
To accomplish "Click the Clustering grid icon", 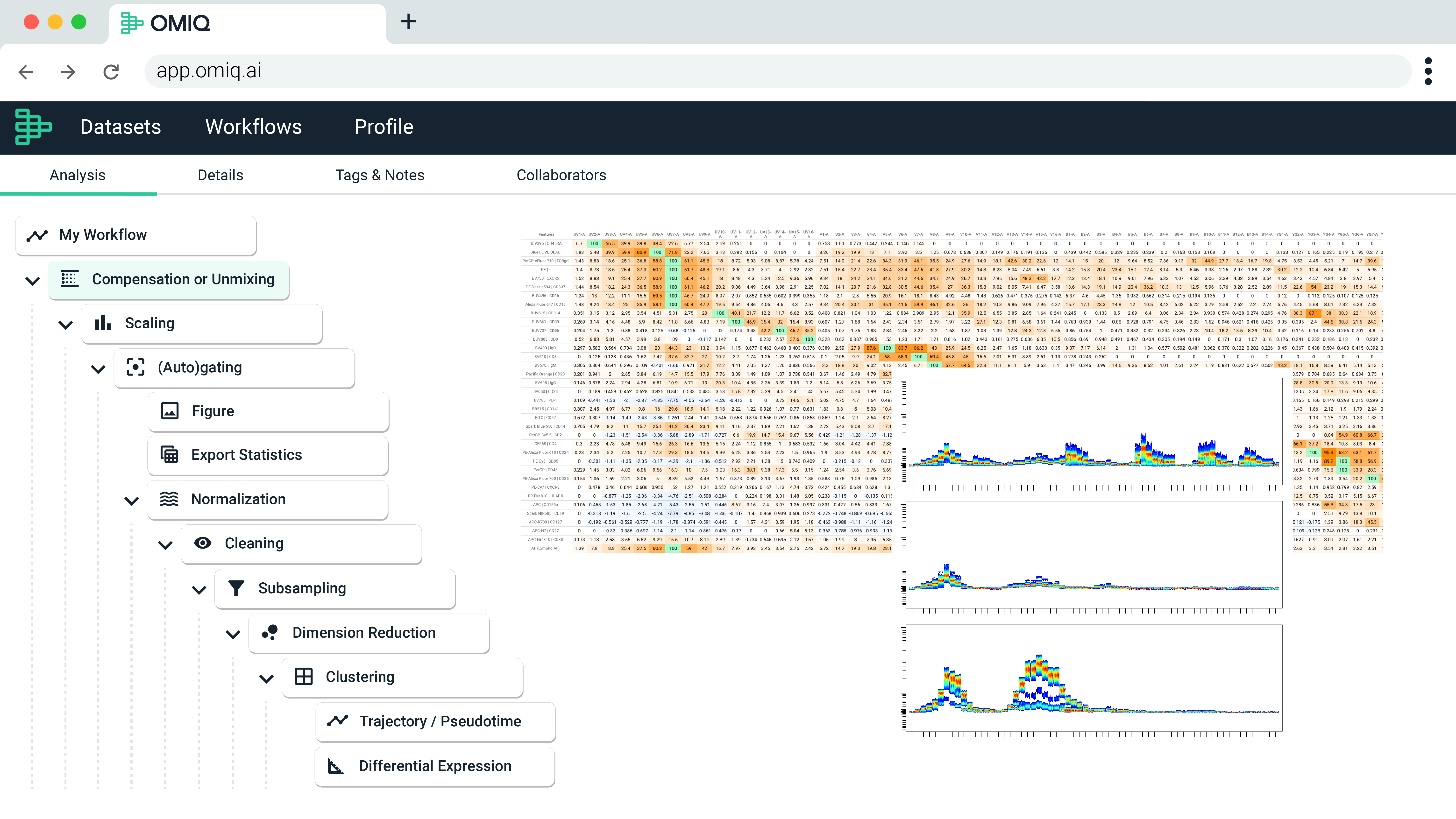I will [x=304, y=677].
